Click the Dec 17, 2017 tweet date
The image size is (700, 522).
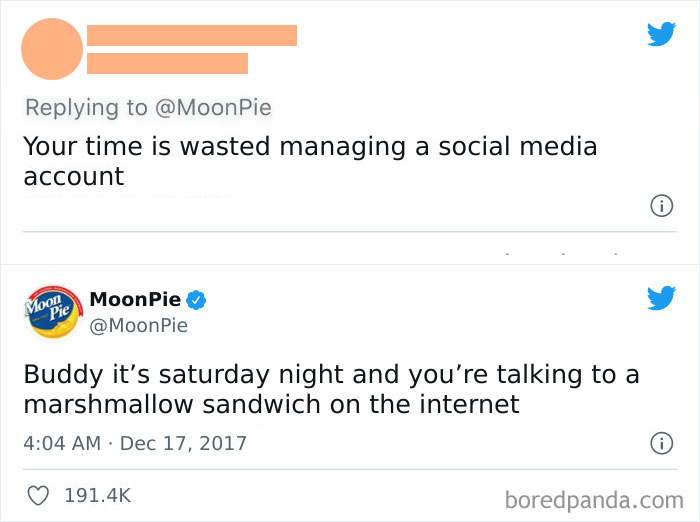tap(184, 442)
